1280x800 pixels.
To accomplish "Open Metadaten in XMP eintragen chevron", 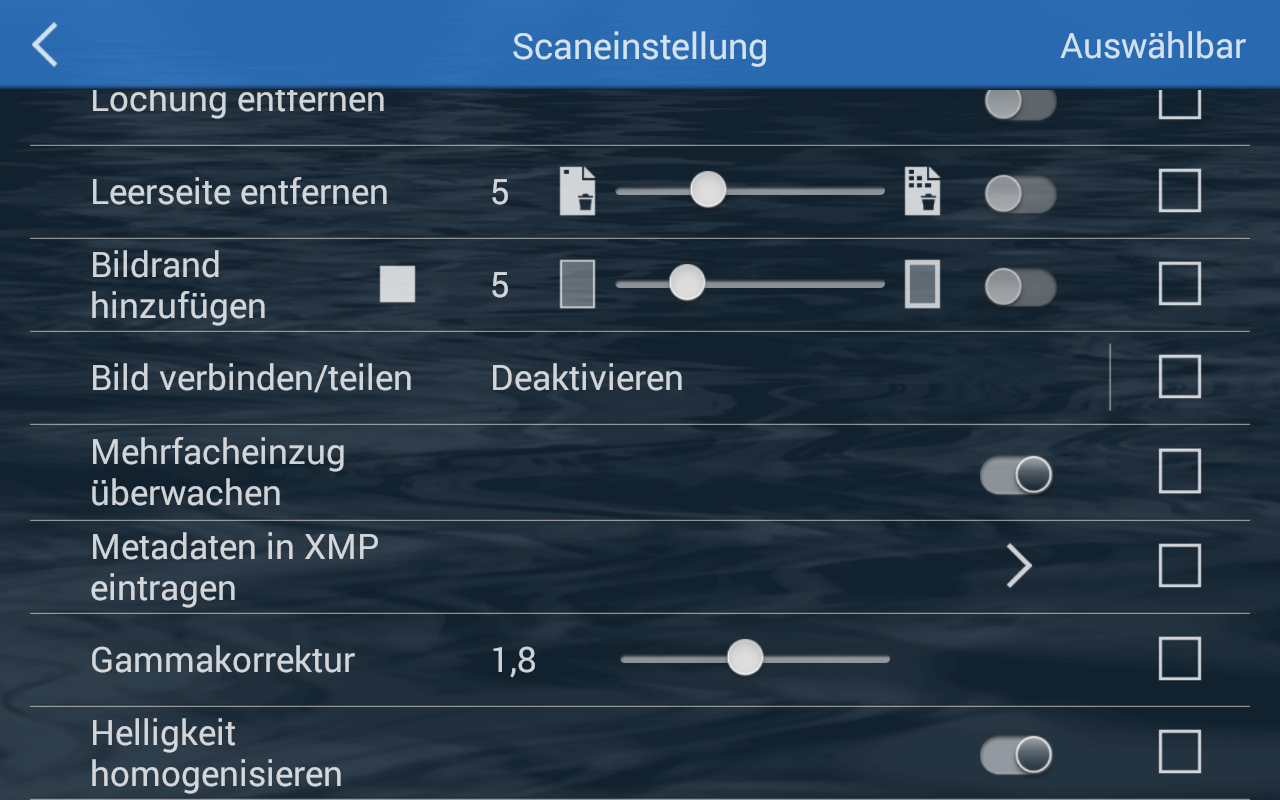I will pyautogui.click(x=1019, y=566).
